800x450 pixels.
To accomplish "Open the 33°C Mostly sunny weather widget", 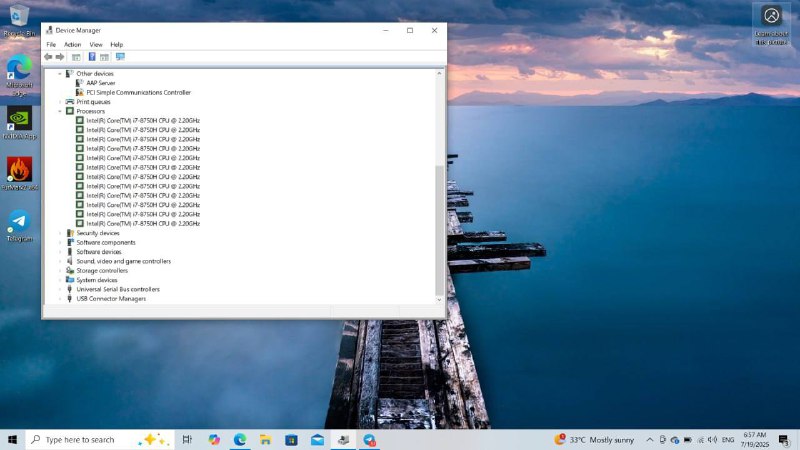I will [x=594, y=439].
